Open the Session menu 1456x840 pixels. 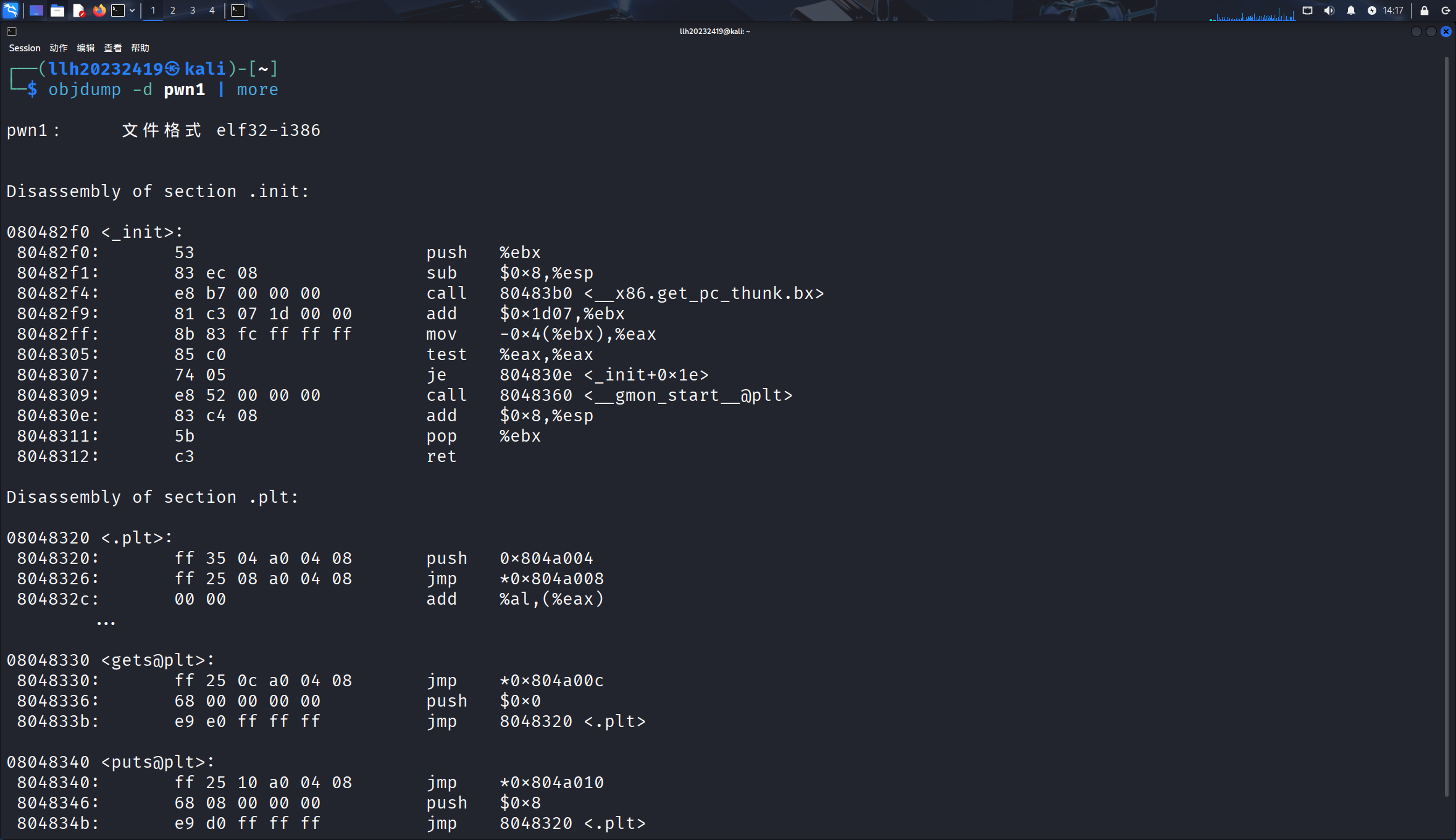click(25, 48)
